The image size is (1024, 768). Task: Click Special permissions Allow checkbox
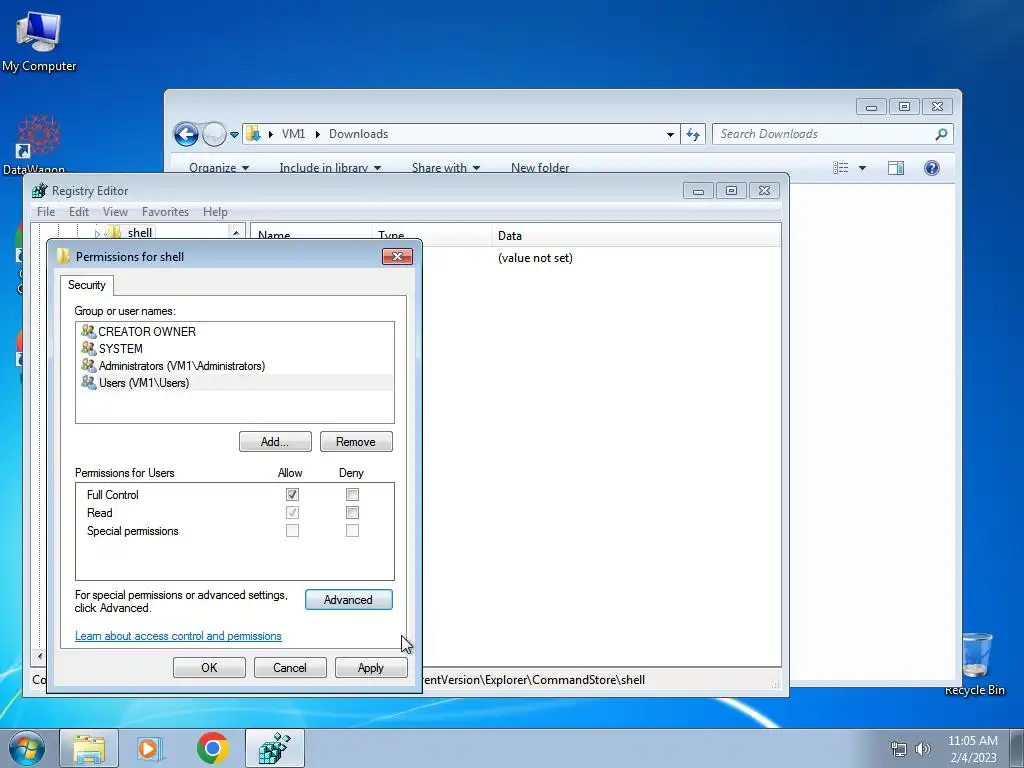292,530
